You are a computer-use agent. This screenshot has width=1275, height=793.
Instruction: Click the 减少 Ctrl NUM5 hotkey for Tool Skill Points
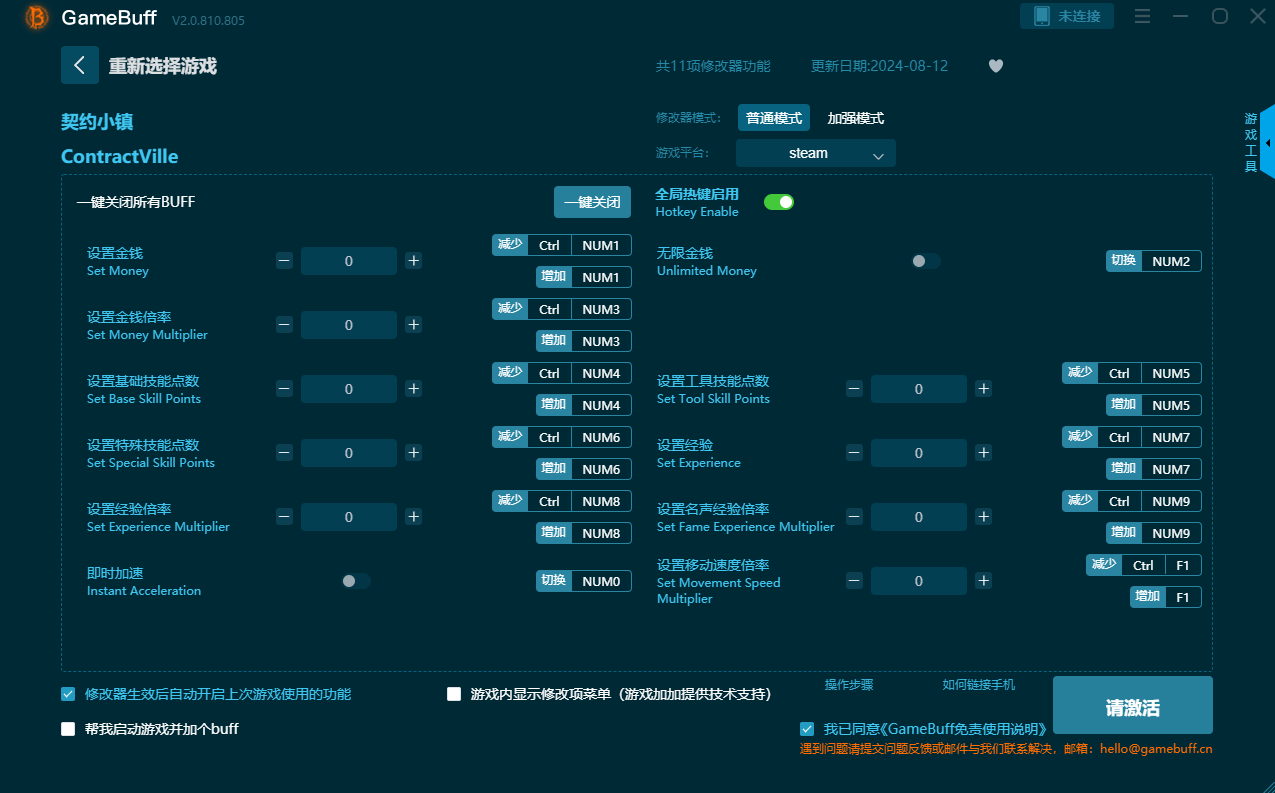(x=1132, y=373)
